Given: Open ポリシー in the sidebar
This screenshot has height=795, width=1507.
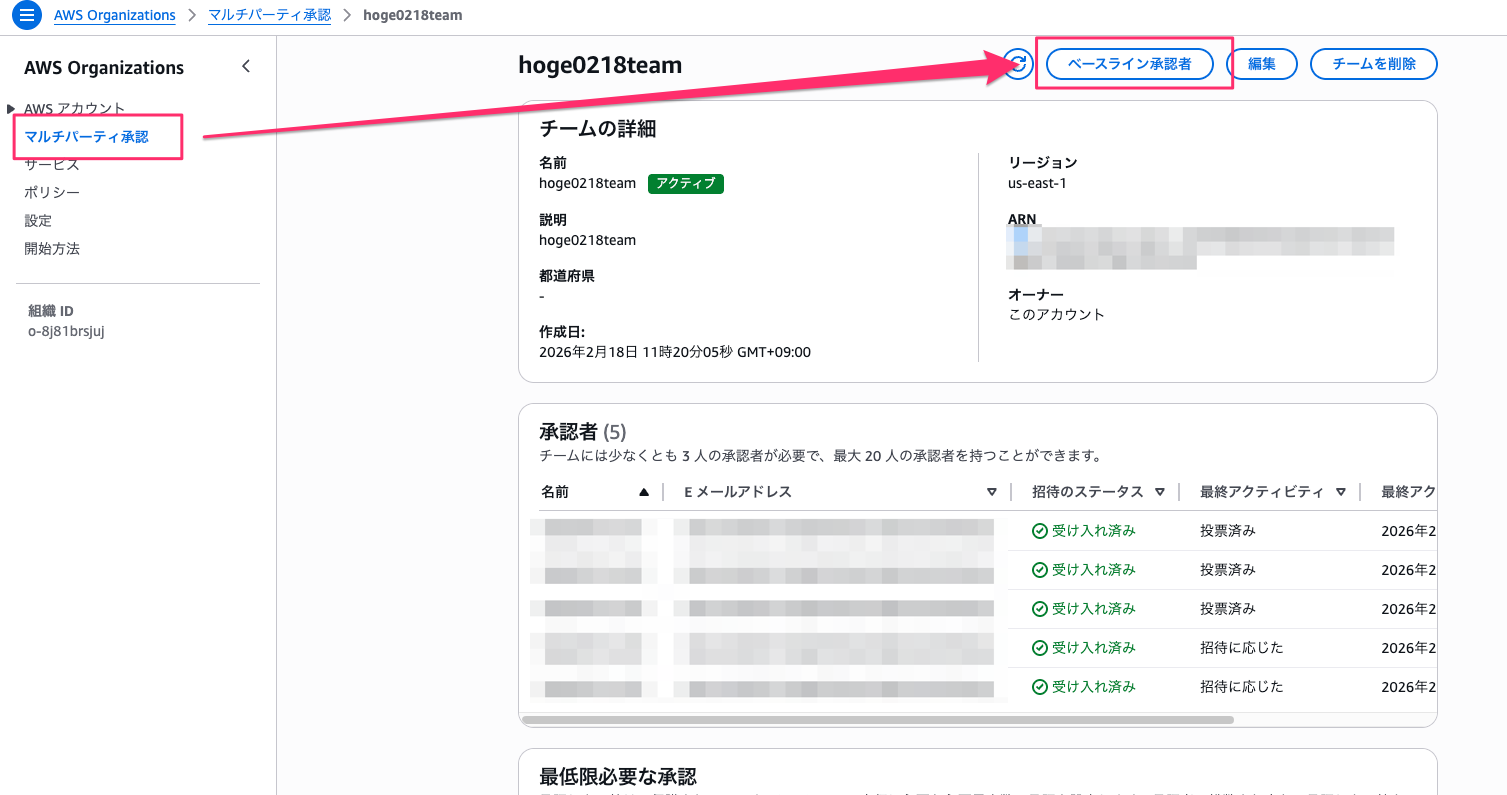Looking at the screenshot, I should [52, 193].
